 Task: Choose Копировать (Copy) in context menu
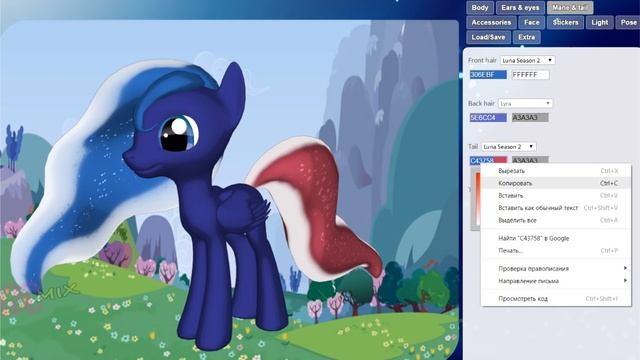point(556,183)
